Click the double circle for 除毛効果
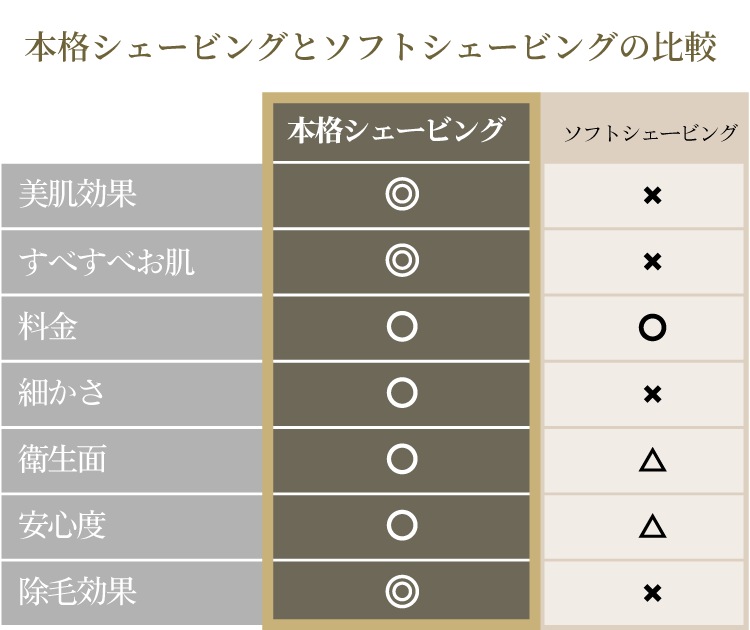The image size is (750, 630). coord(401,592)
